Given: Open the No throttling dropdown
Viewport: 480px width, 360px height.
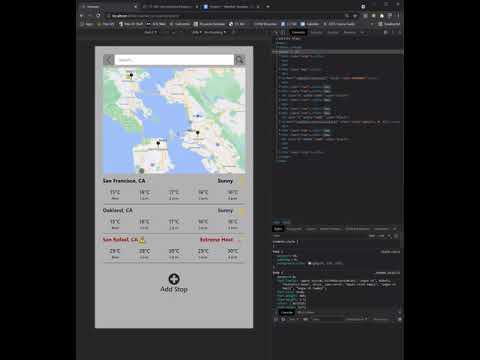Looking at the screenshot, I should pyautogui.click(x=215, y=32).
